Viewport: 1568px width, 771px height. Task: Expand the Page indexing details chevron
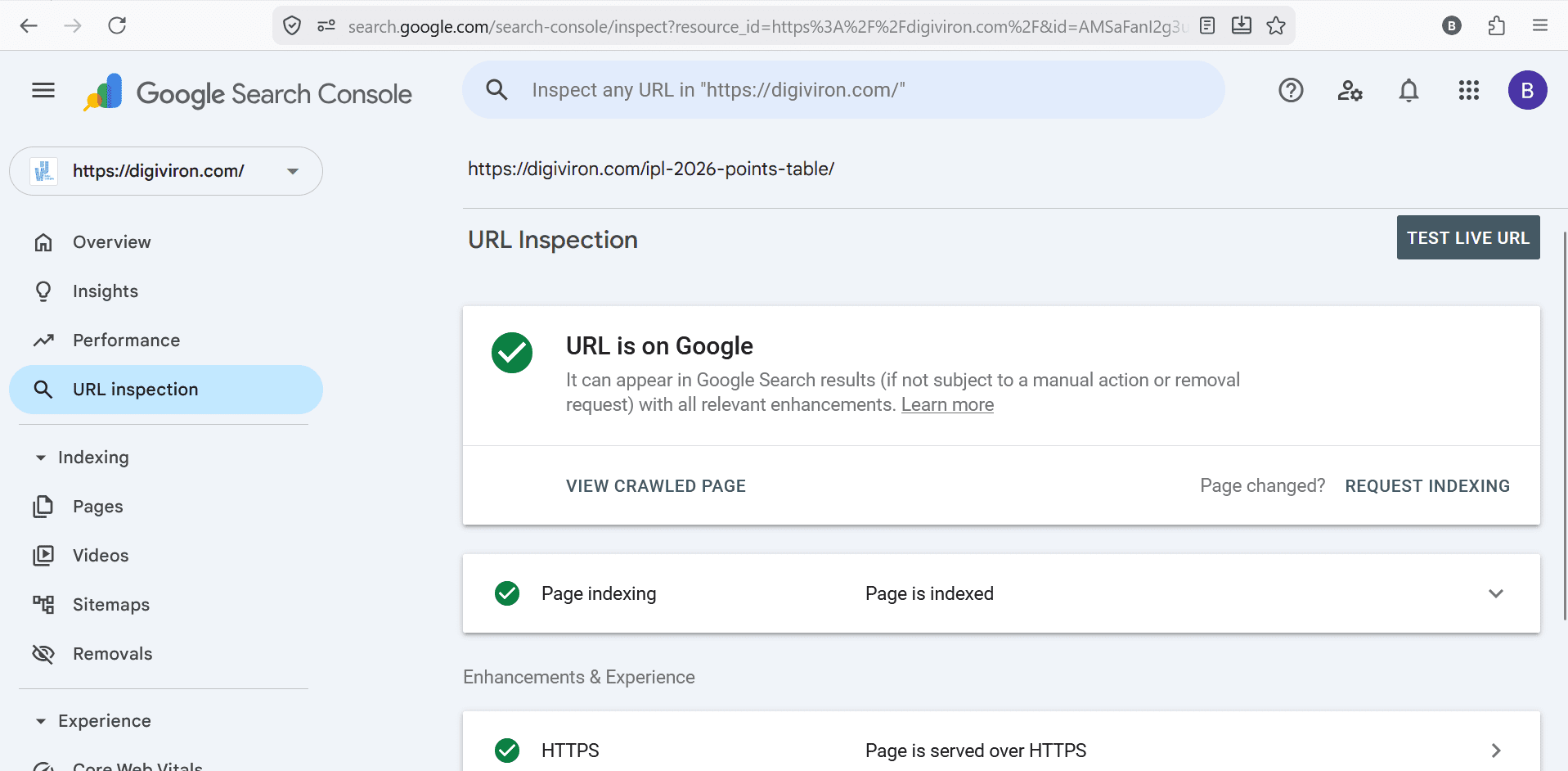click(x=1496, y=593)
